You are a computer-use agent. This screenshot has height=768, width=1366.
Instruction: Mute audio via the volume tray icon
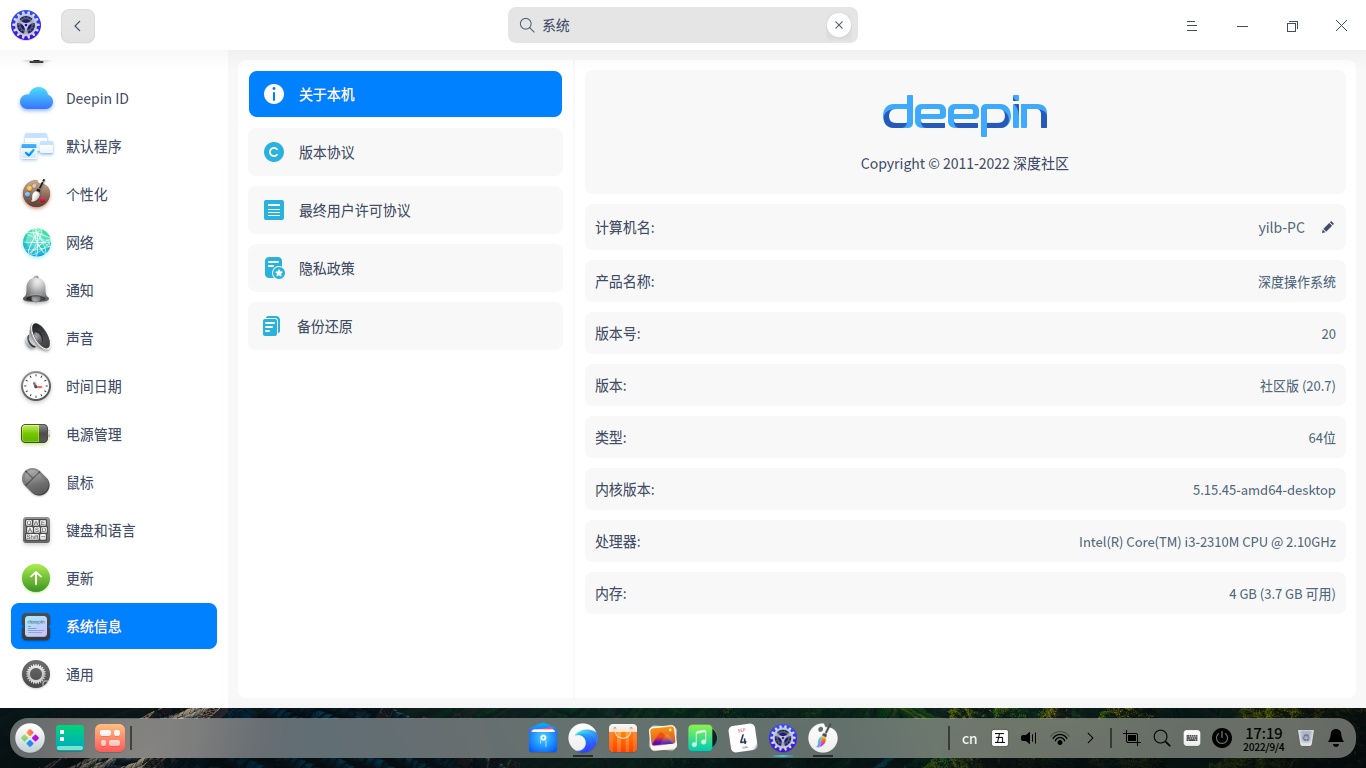(x=1028, y=738)
